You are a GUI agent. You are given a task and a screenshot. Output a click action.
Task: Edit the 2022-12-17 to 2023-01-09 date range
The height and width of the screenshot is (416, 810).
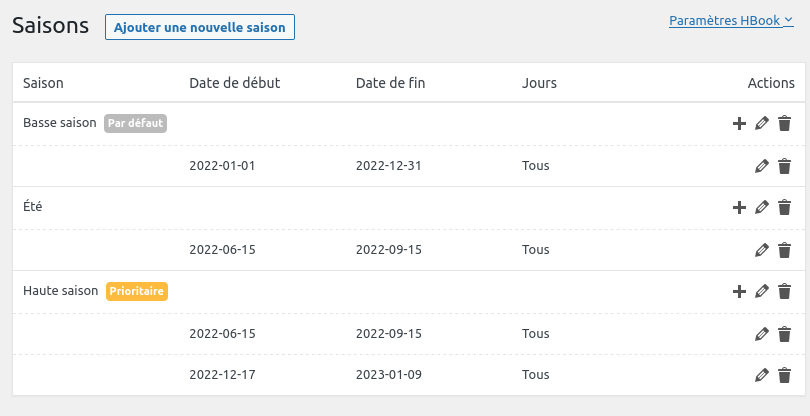click(762, 375)
